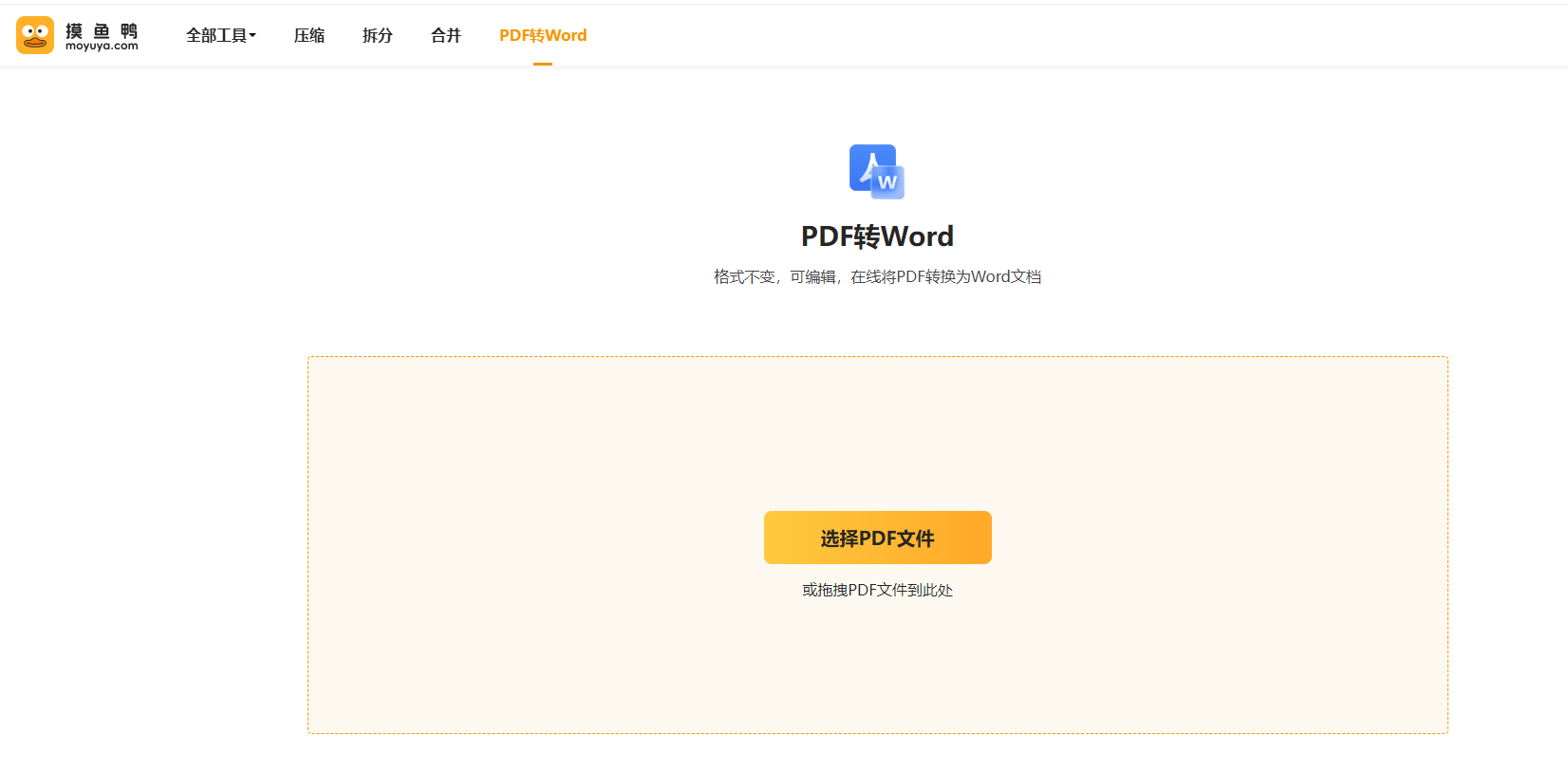
Task: Open the 全部工具 dropdown menu
Action: (x=221, y=35)
